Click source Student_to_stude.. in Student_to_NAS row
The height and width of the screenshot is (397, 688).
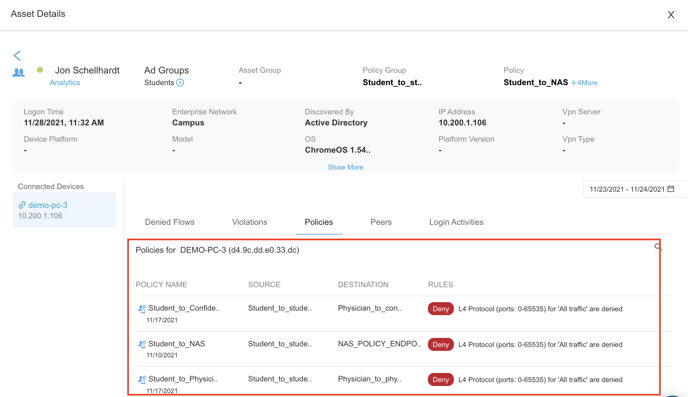[x=280, y=343]
